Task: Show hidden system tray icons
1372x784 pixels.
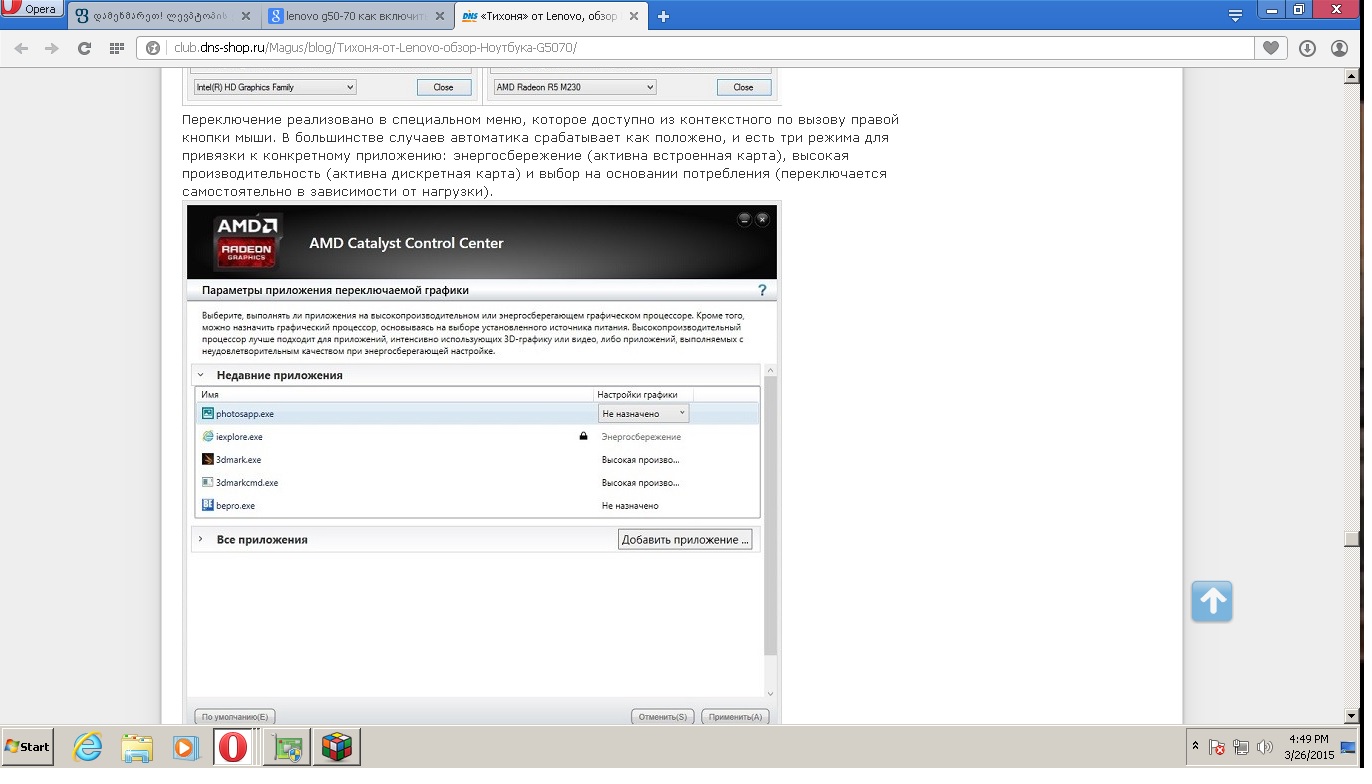Action: point(1195,746)
